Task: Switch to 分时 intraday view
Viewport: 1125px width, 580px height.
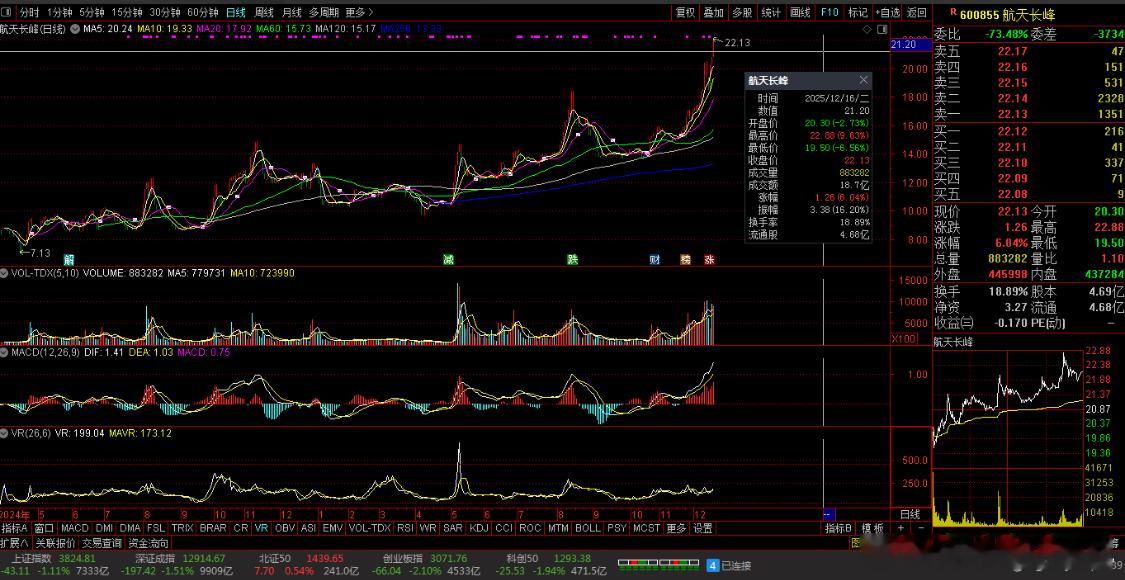Action: tap(29, 12)
